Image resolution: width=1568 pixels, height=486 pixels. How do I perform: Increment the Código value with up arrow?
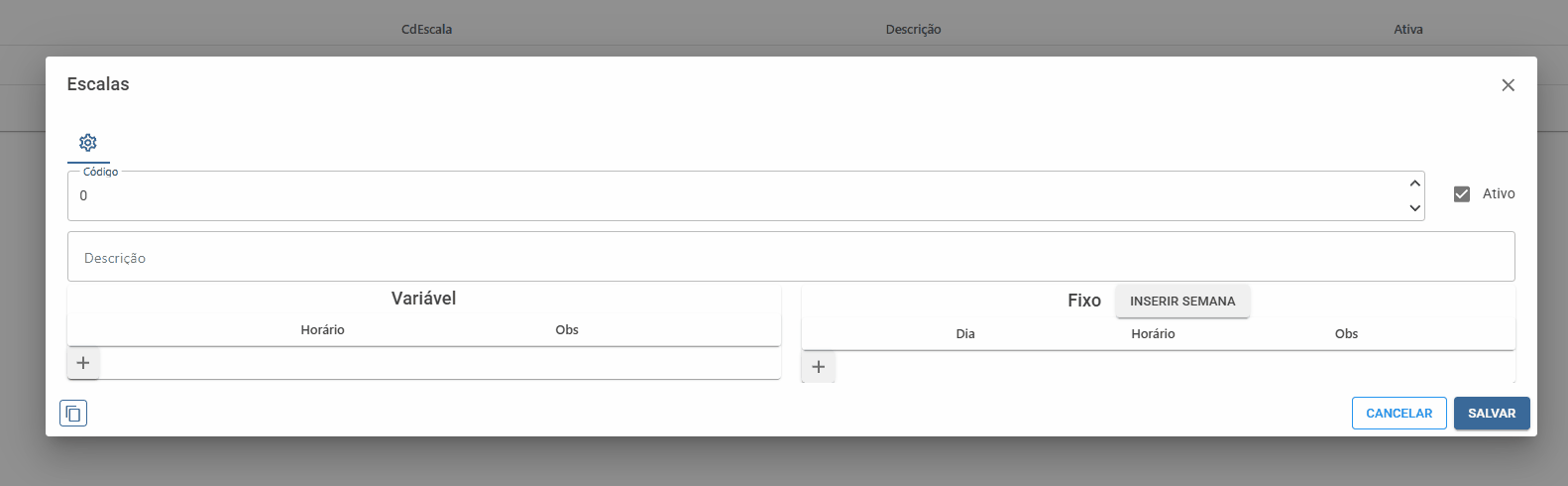(1414, 183)
